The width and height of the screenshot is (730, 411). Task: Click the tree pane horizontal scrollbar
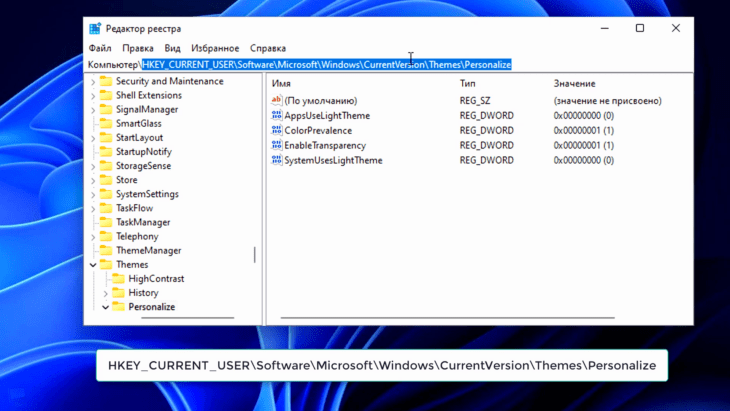pyautogui.click(x=187, y=318)
